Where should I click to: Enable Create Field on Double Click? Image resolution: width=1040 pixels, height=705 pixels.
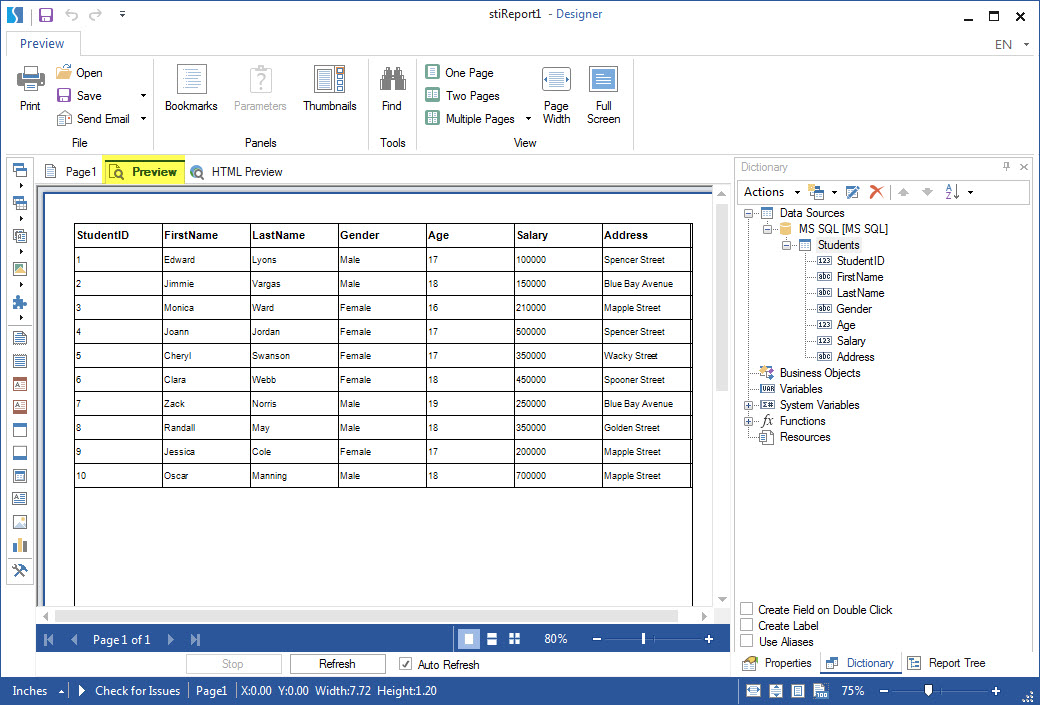744,609
